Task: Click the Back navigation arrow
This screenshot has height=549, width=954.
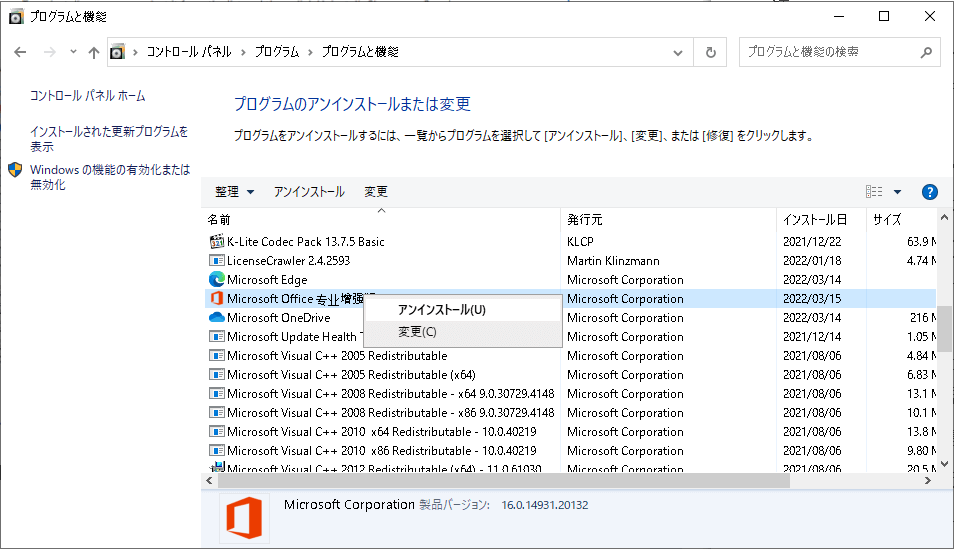Action: pos(20,52)
